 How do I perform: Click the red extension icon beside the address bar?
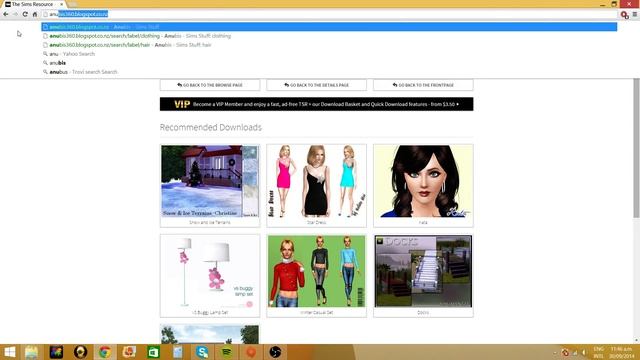pyautogui.click(x=624, y=15)
